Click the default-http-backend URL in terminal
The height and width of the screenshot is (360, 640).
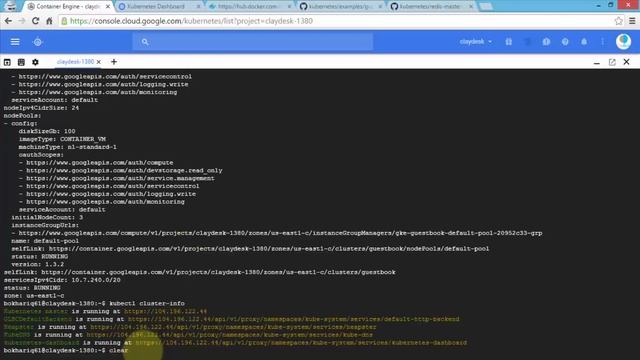click(293, 319)
